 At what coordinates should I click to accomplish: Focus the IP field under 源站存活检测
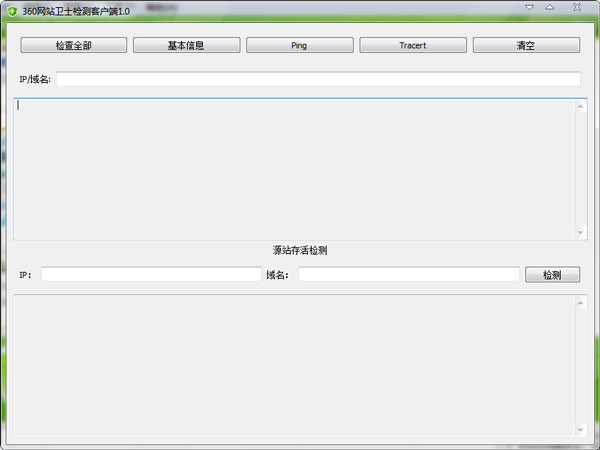tap(151, 274)
